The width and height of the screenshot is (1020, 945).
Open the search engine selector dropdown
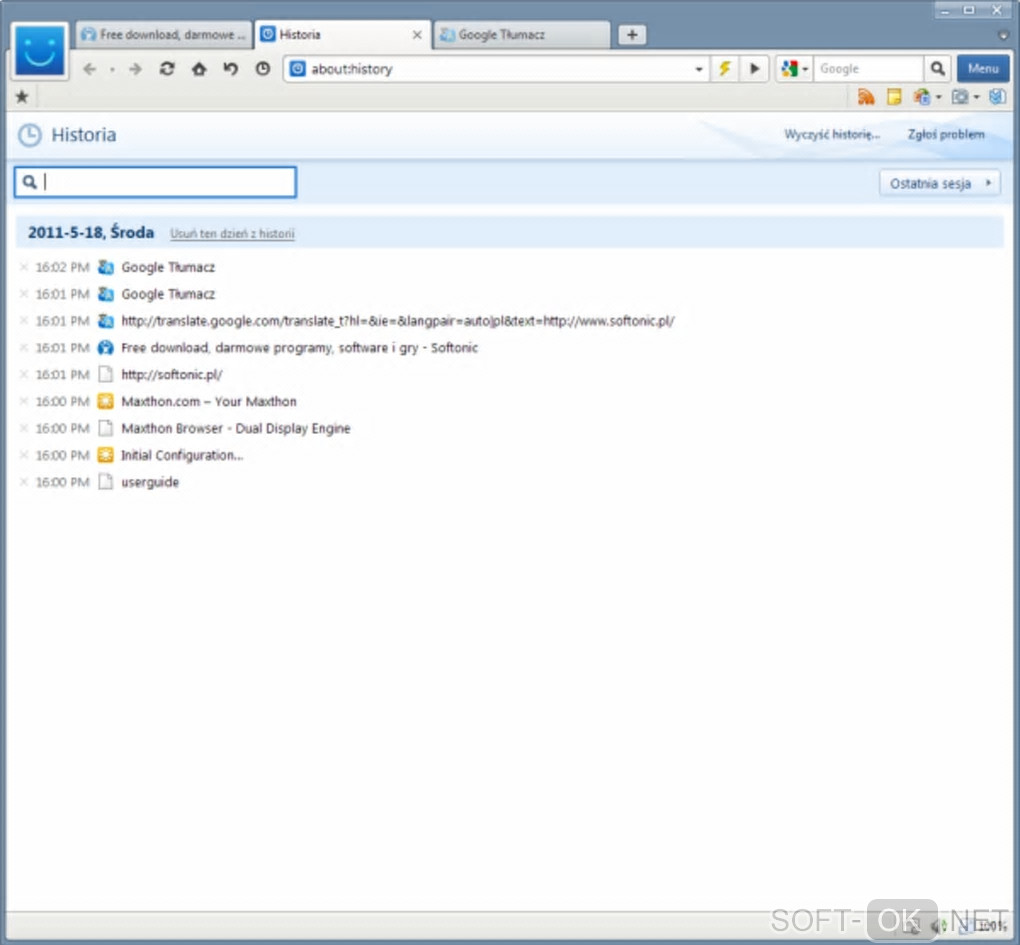[805, 68]
